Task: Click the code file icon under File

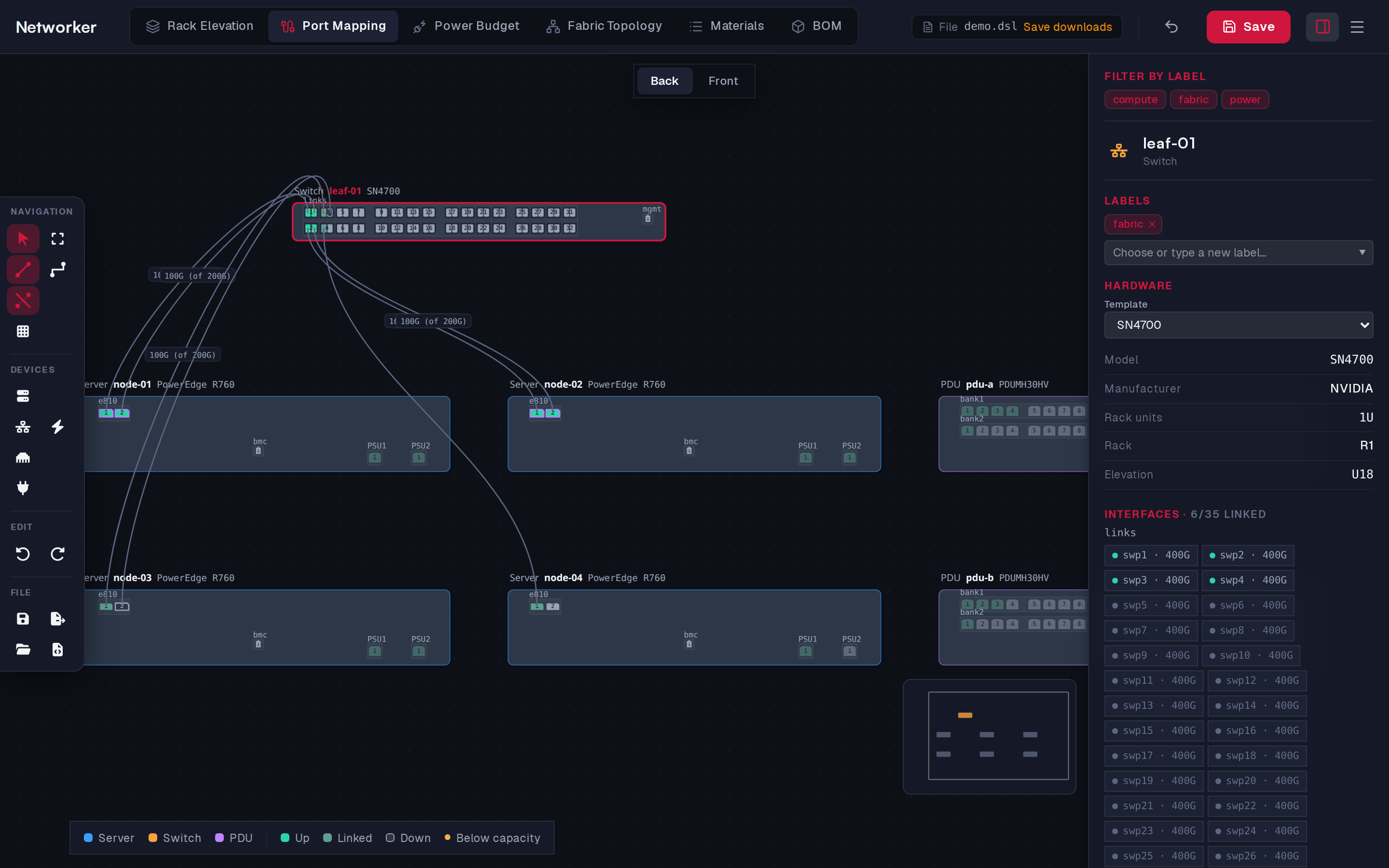Action: point(57,649)
